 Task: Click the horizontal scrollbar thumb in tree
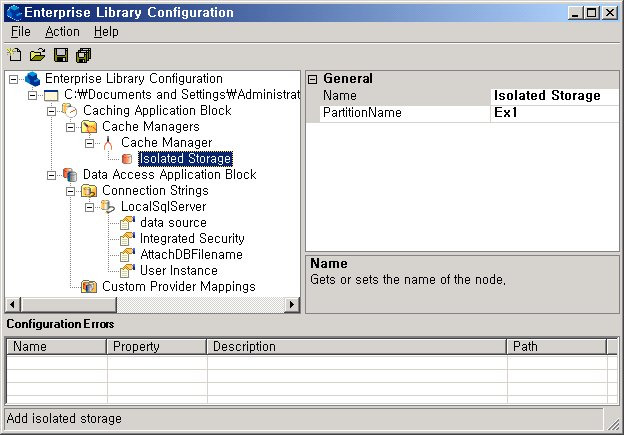(x=68, y=304)
